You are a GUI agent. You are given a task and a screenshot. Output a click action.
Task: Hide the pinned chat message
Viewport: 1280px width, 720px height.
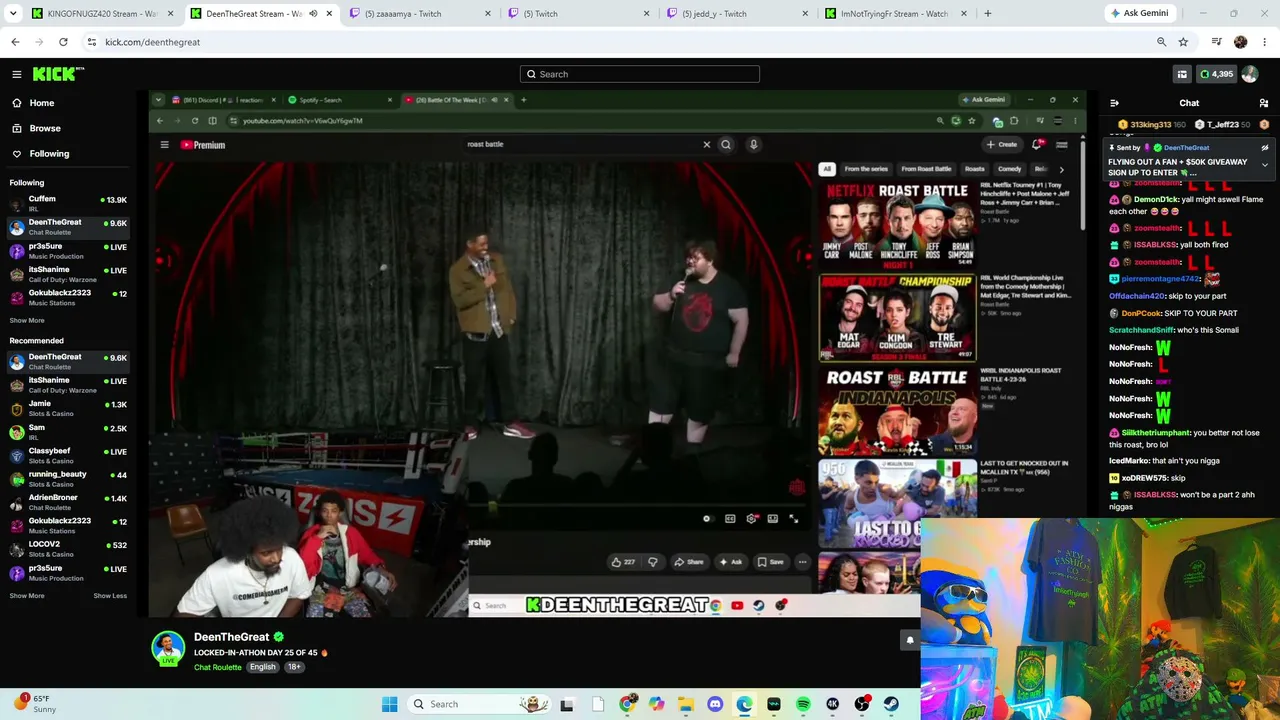tap(1265, 148)
